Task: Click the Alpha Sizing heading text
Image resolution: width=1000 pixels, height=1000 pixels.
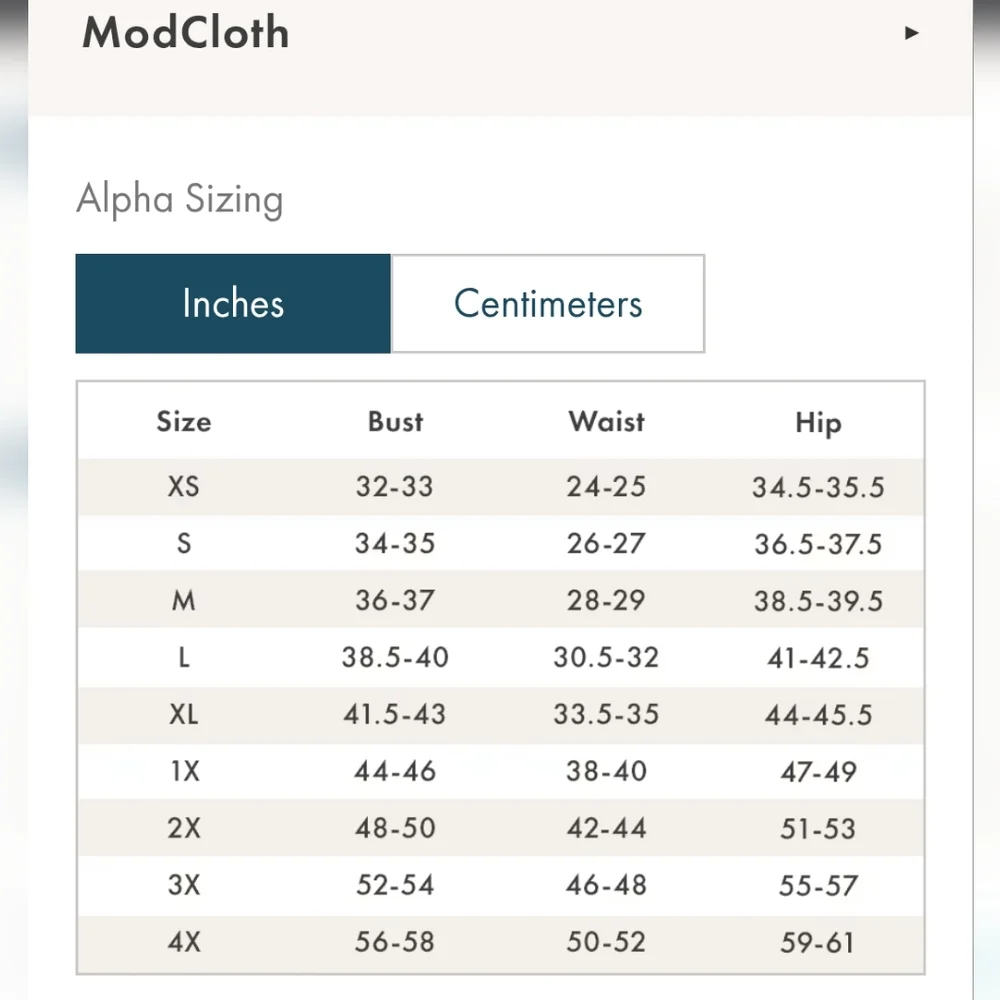Action: [180, 199]
